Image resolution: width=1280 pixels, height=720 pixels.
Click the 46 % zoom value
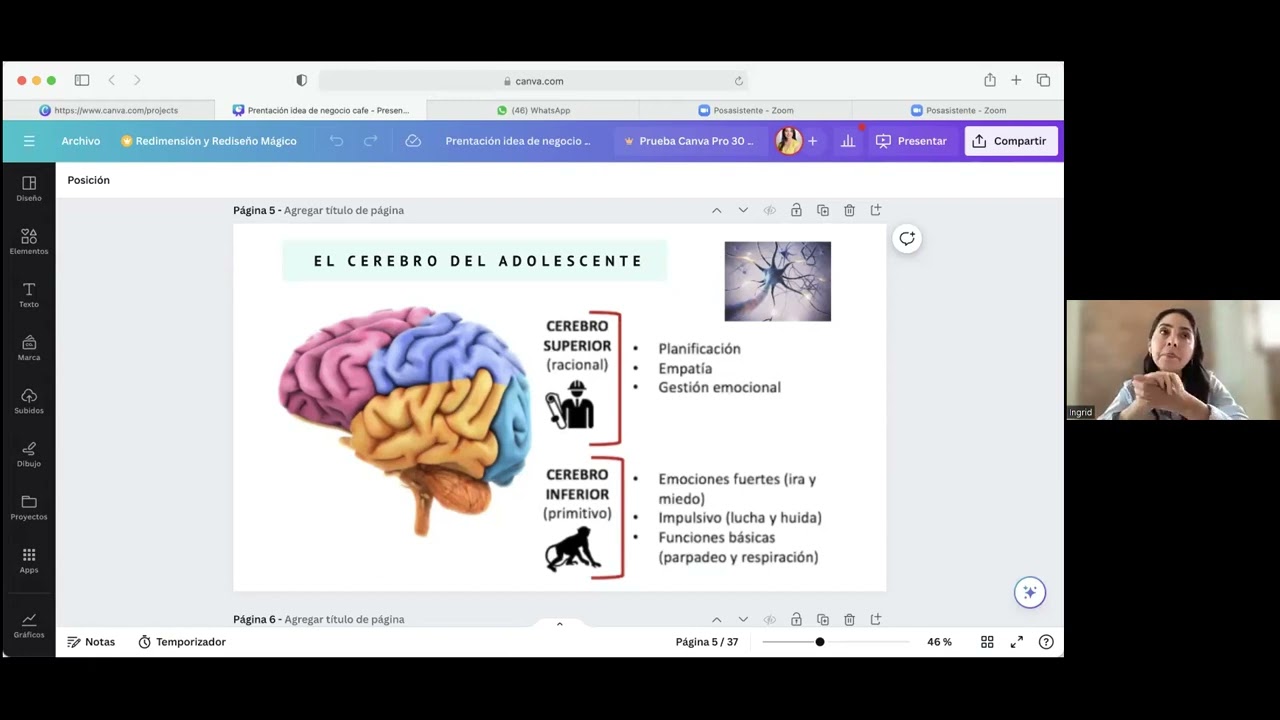click(x=939, y=642)
